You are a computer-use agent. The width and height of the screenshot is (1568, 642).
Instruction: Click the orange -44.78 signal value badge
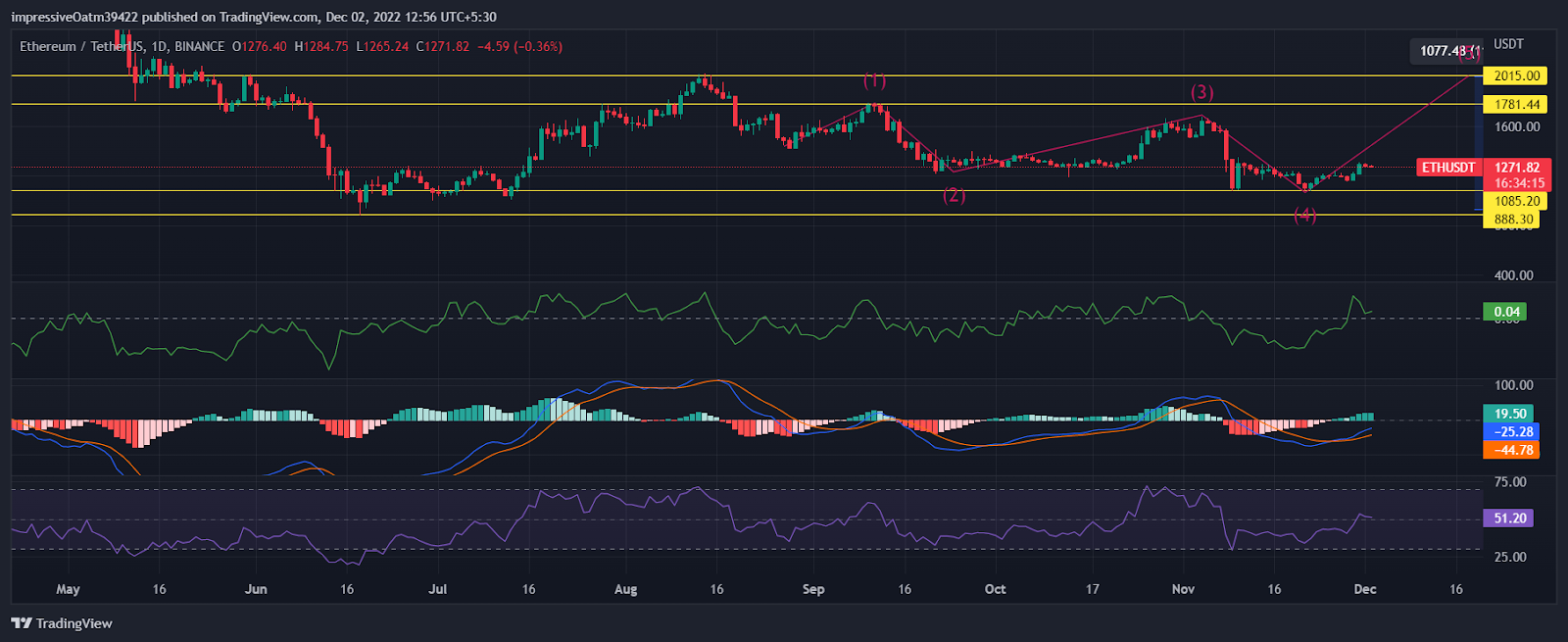[1510, 450]
